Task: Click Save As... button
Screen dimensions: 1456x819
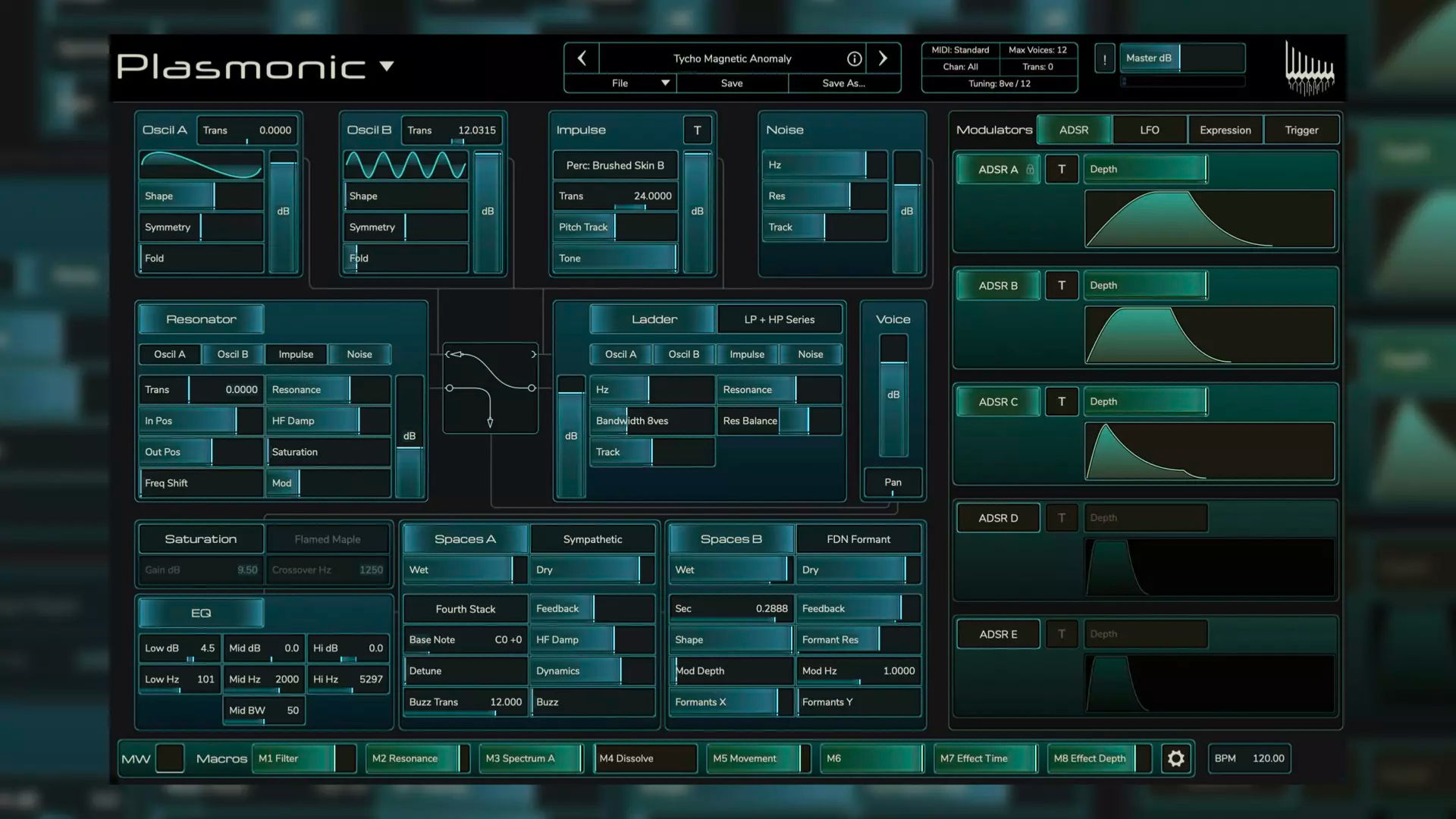Action: [844, 83]
